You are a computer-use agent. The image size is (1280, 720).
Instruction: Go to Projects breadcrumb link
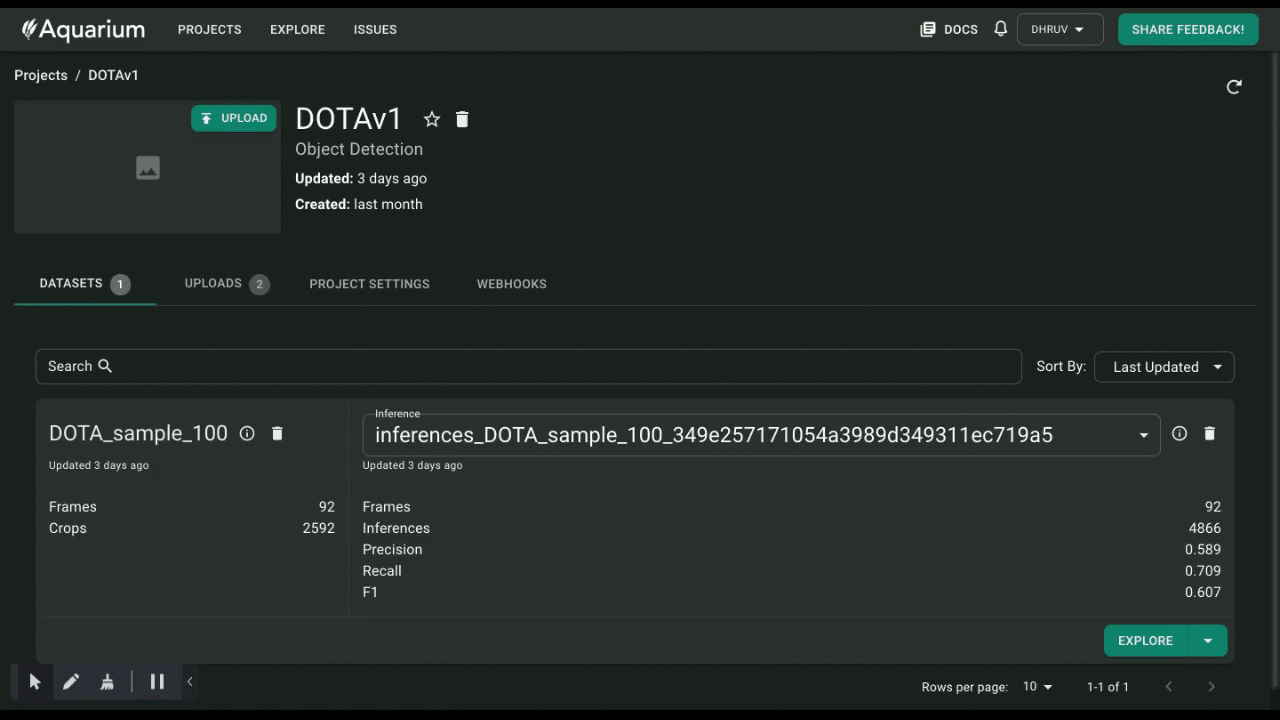41,75
